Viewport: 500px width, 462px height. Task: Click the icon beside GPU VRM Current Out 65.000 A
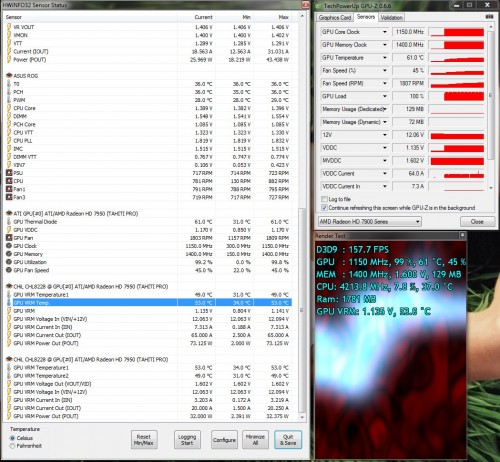click(9, 335)
